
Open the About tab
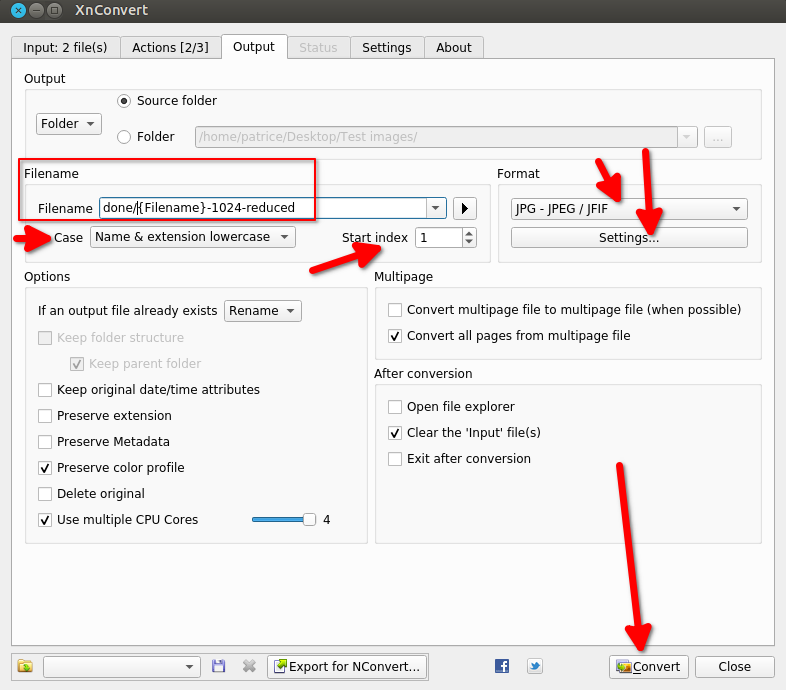(454, 48)
